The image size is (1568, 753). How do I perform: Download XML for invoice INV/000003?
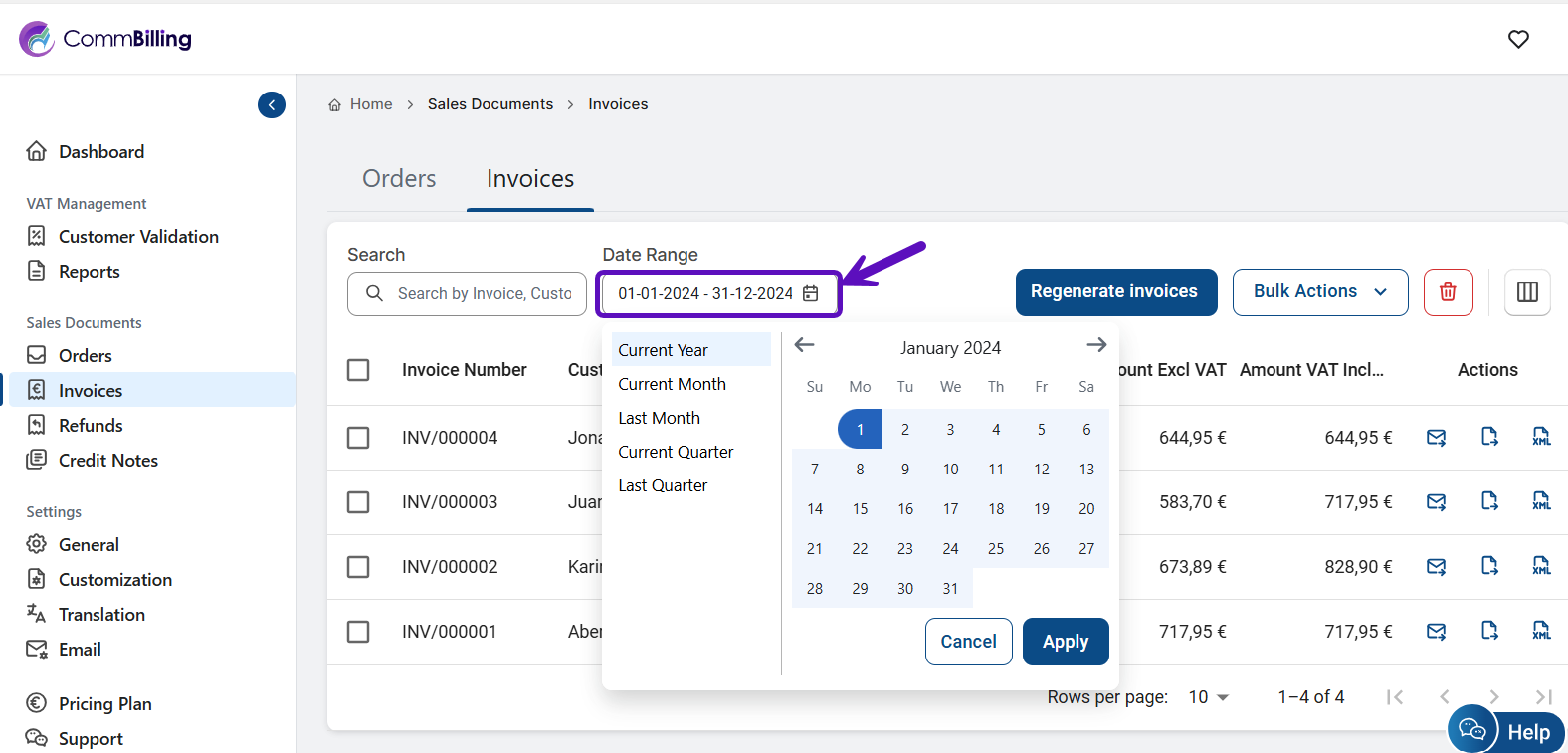1541,501
